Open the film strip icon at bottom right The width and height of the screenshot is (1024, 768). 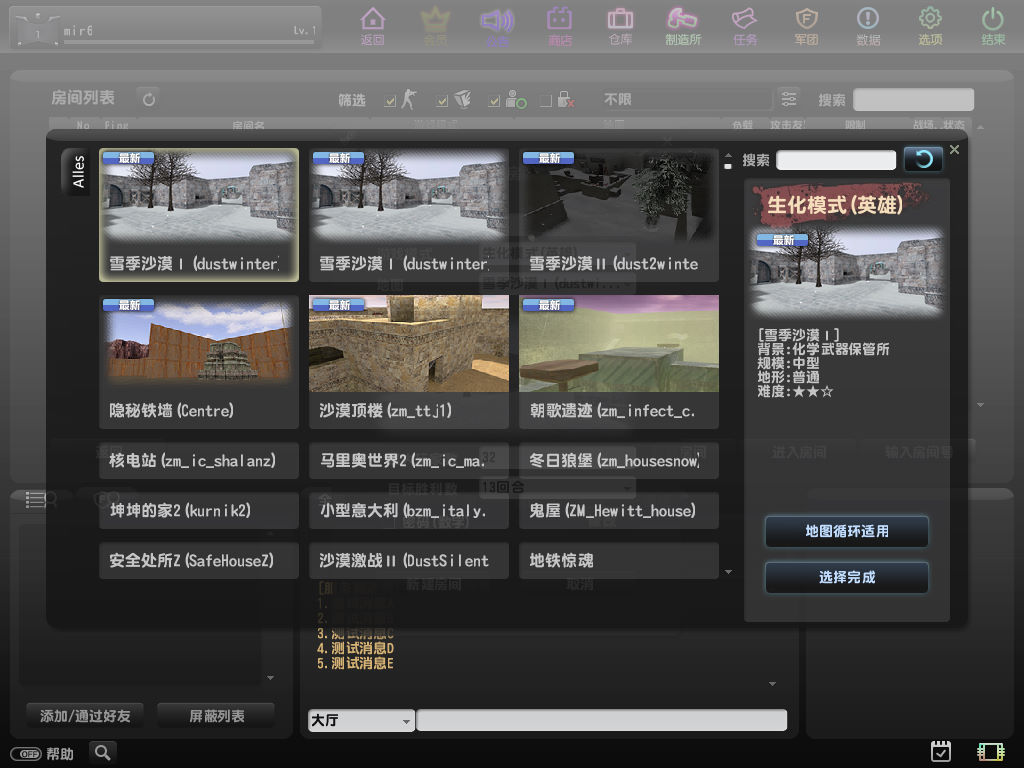[991, 752]
